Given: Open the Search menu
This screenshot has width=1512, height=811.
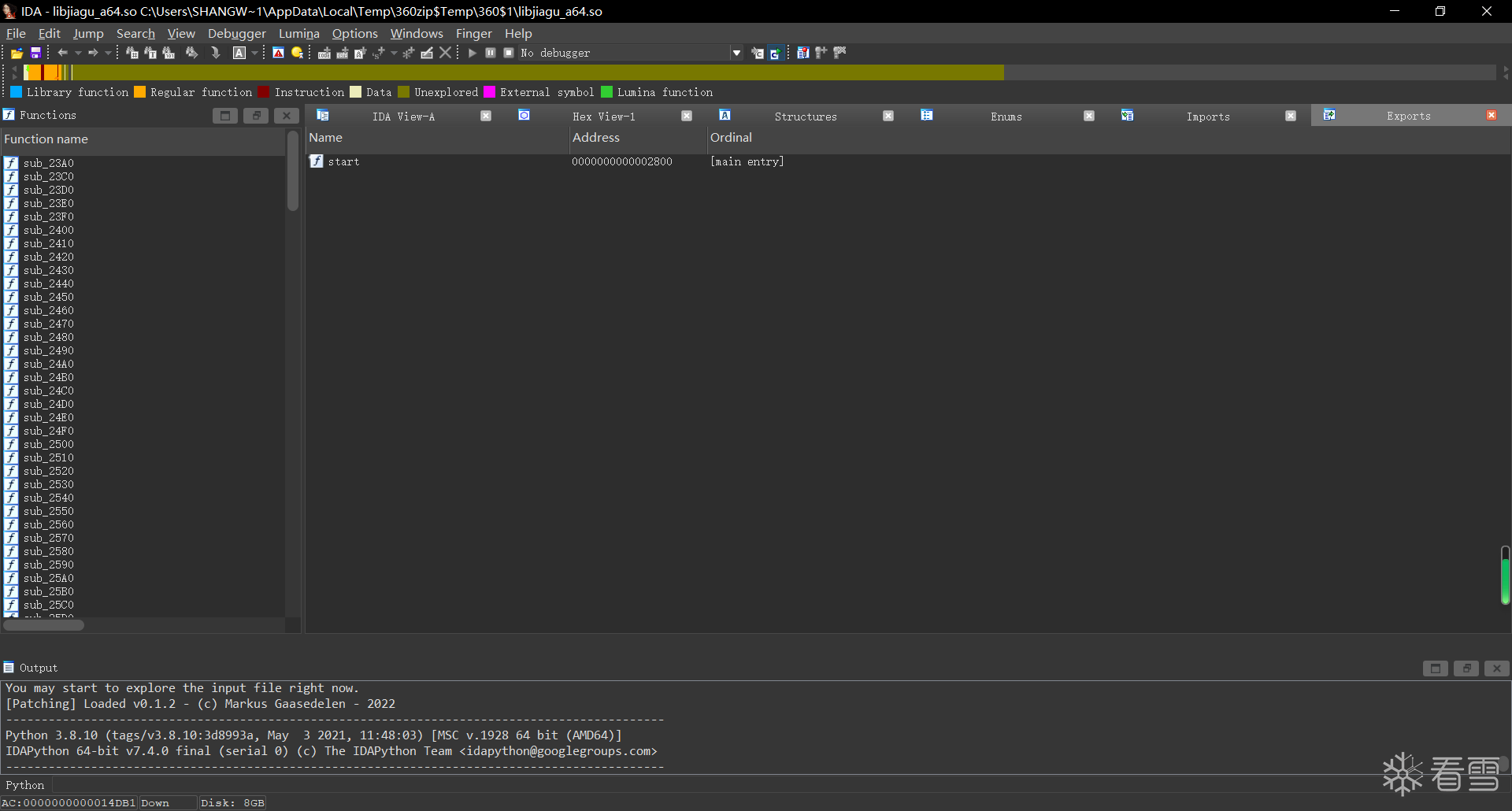Looking at the screenshot, I should pyautogui.click(x=135, y=33).
